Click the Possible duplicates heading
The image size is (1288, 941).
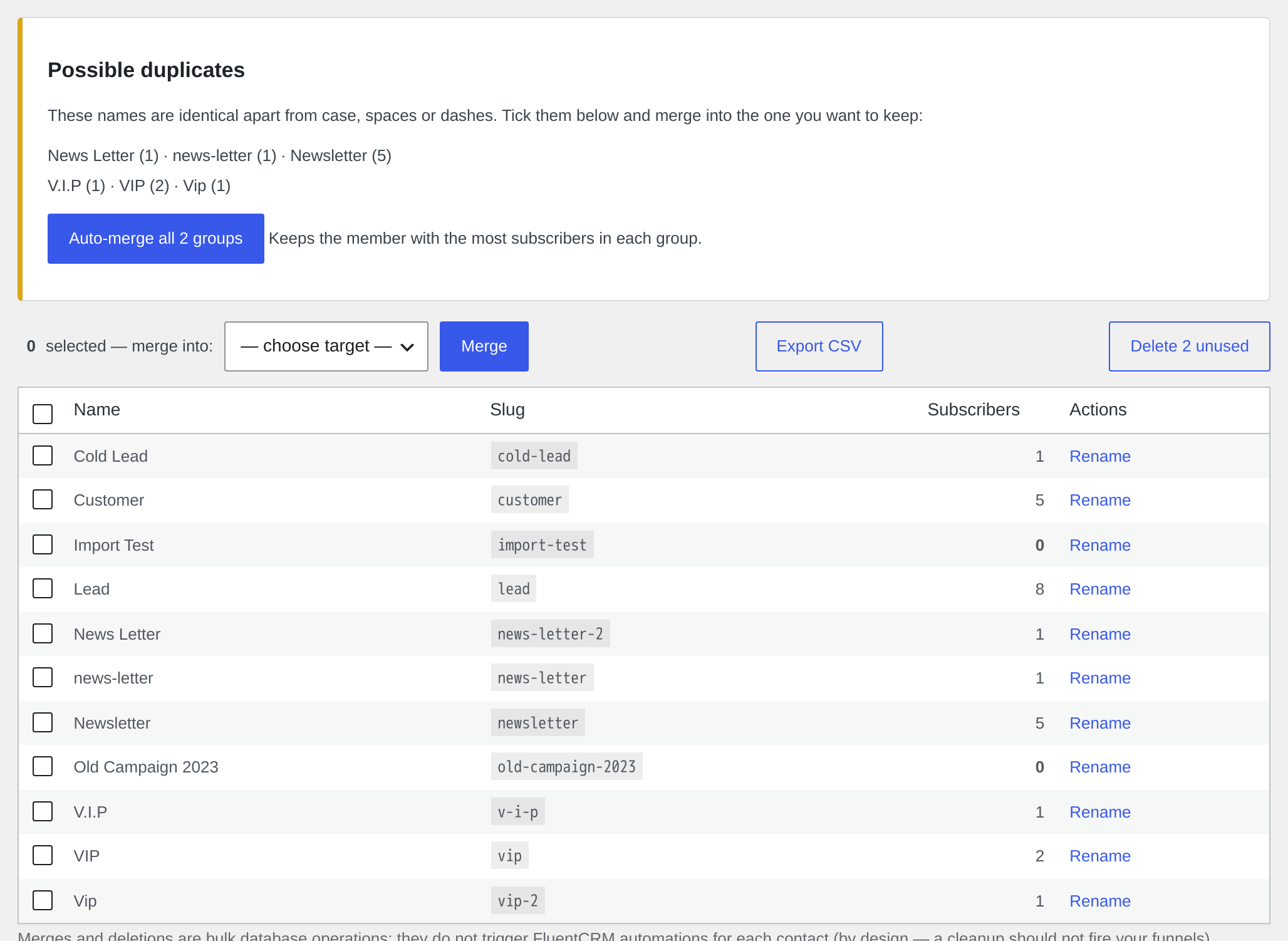point(146,70)
